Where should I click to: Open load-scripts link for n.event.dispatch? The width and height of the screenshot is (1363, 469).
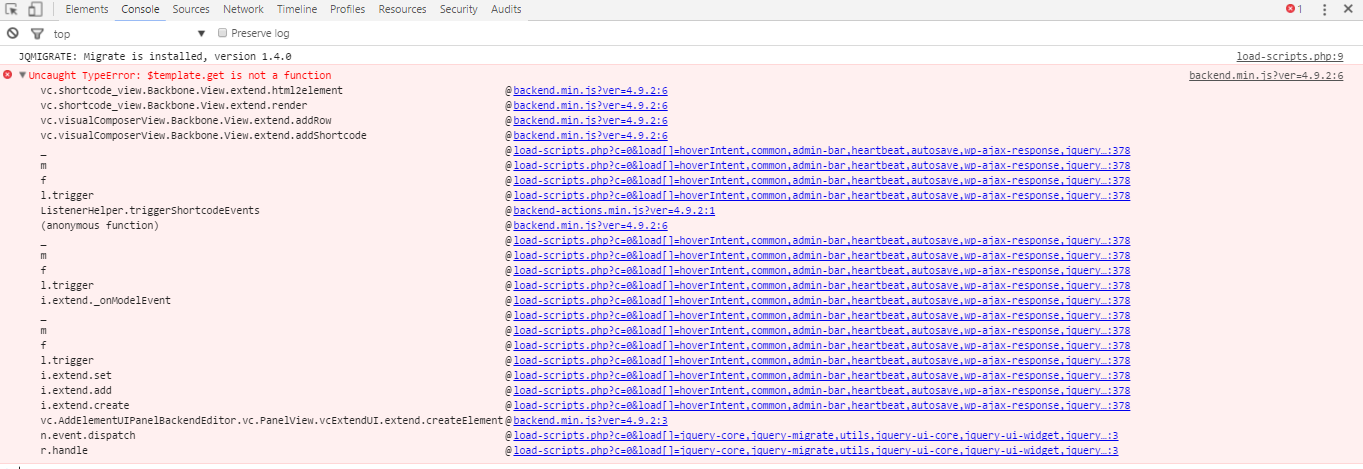click(815, 435)
